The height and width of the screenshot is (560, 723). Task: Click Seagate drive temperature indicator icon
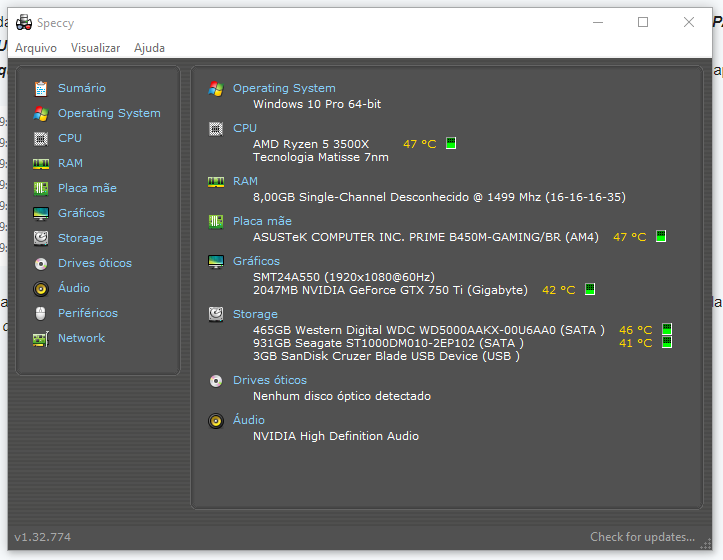(x=667, y=342)
